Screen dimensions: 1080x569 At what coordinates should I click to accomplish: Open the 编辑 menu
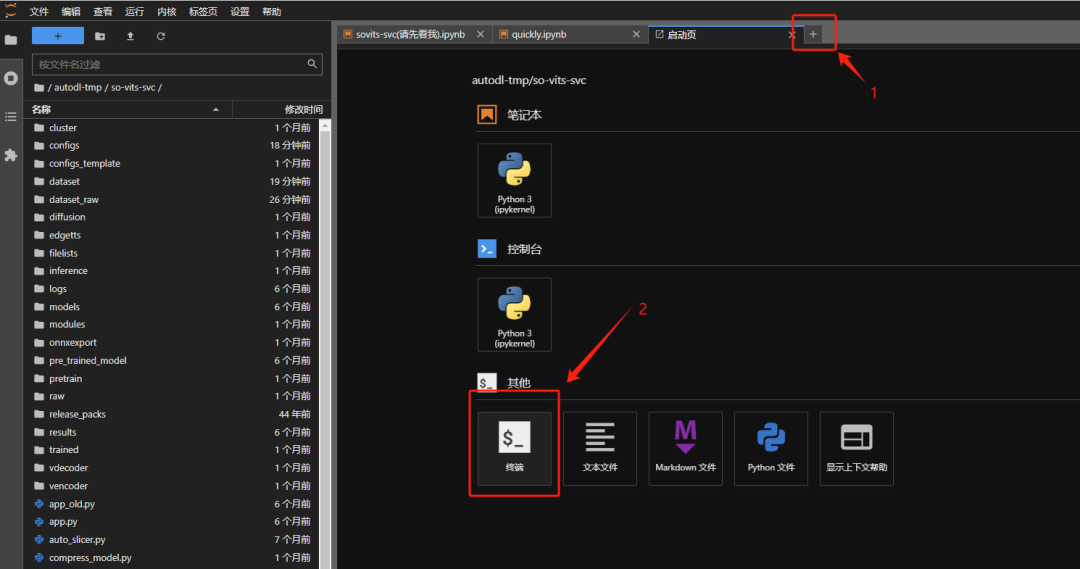coord(70,12)
